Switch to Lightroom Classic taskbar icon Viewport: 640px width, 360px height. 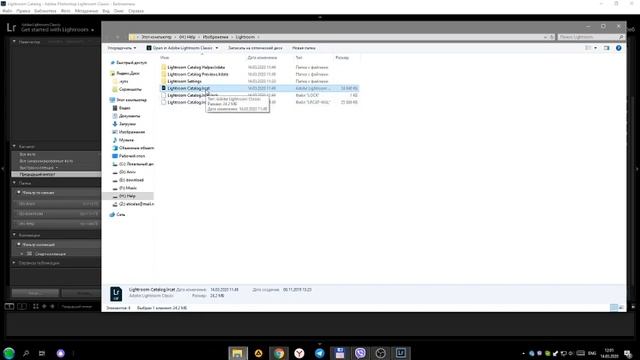pos(401,353)
